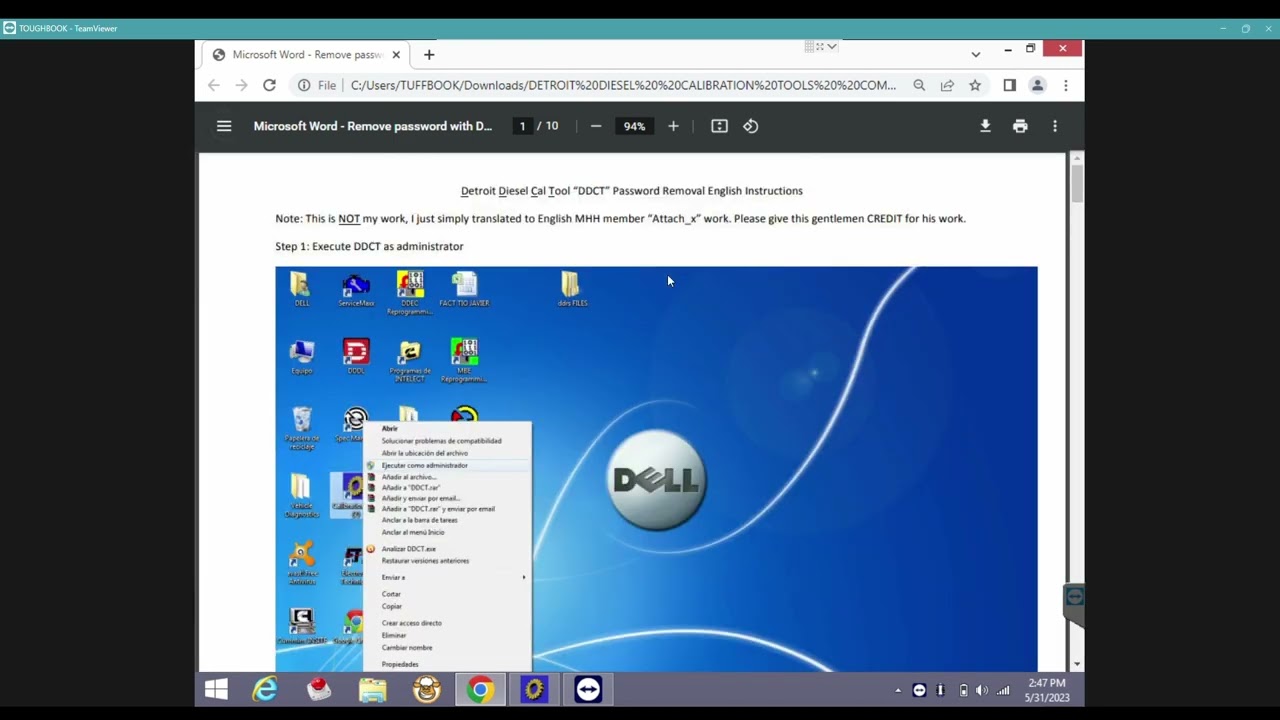The width and height of the screenshot is (1280, 720).
Task: Click the fit to page icon
Action: point(719,126)
